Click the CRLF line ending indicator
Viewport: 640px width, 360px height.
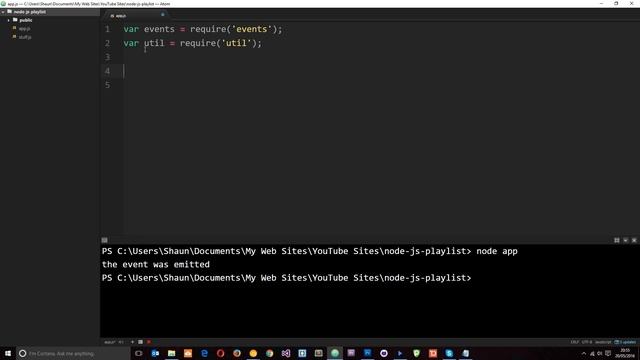[575, 342]
